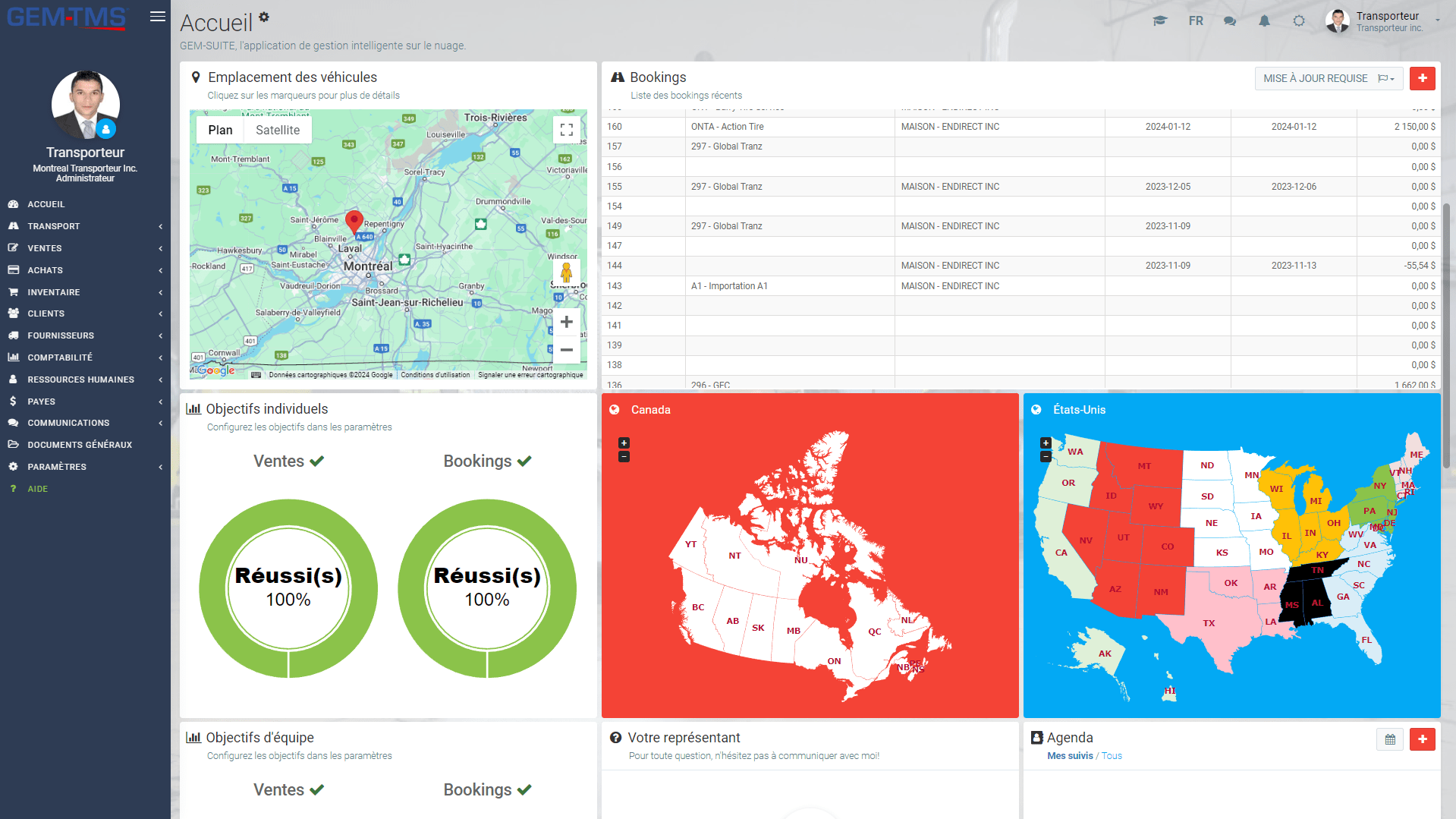1456x819 pixels.
Task: Open the Agenda calendar icon
Action: 1390,739
